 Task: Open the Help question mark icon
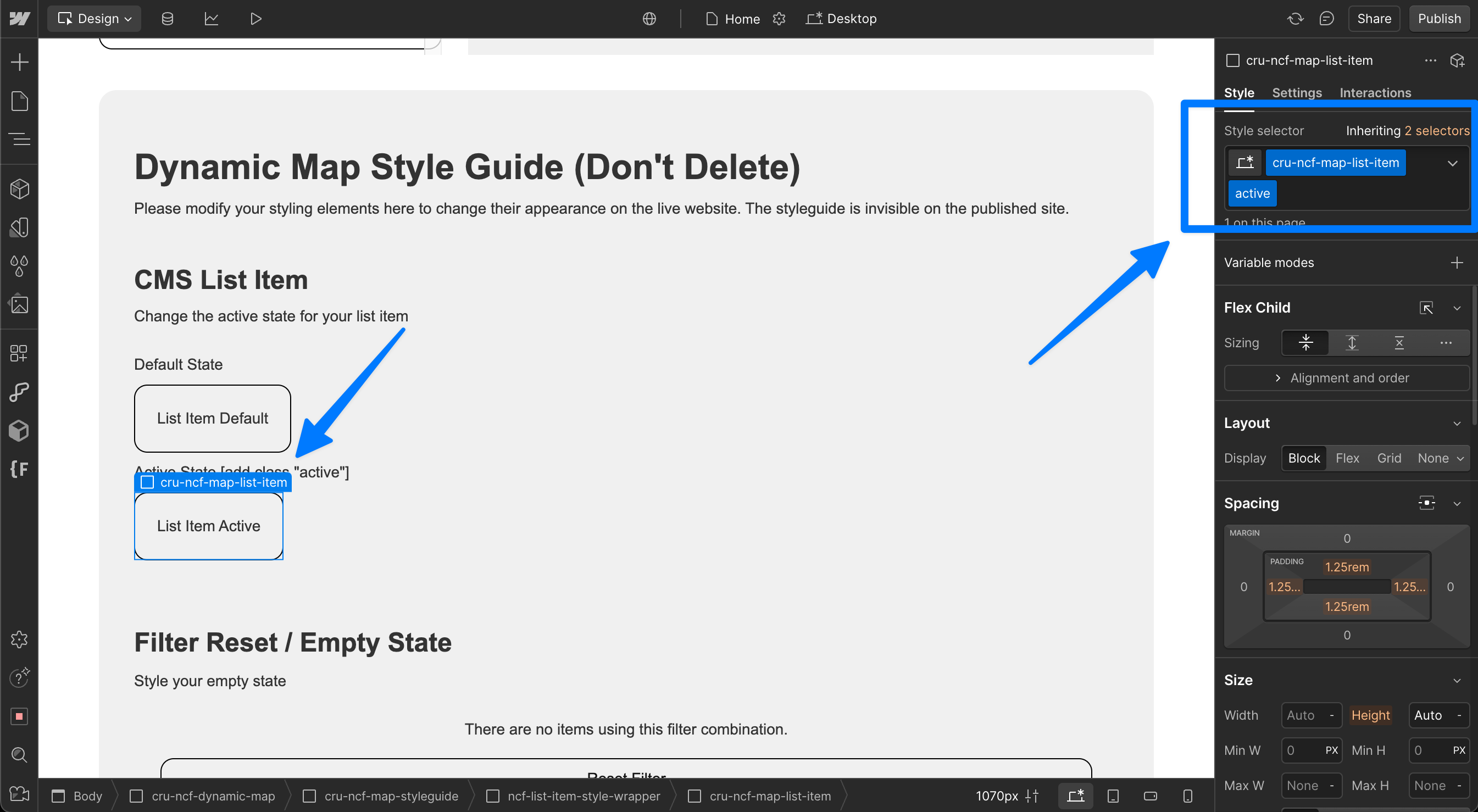pyautogui.click(x=20, y=678)
